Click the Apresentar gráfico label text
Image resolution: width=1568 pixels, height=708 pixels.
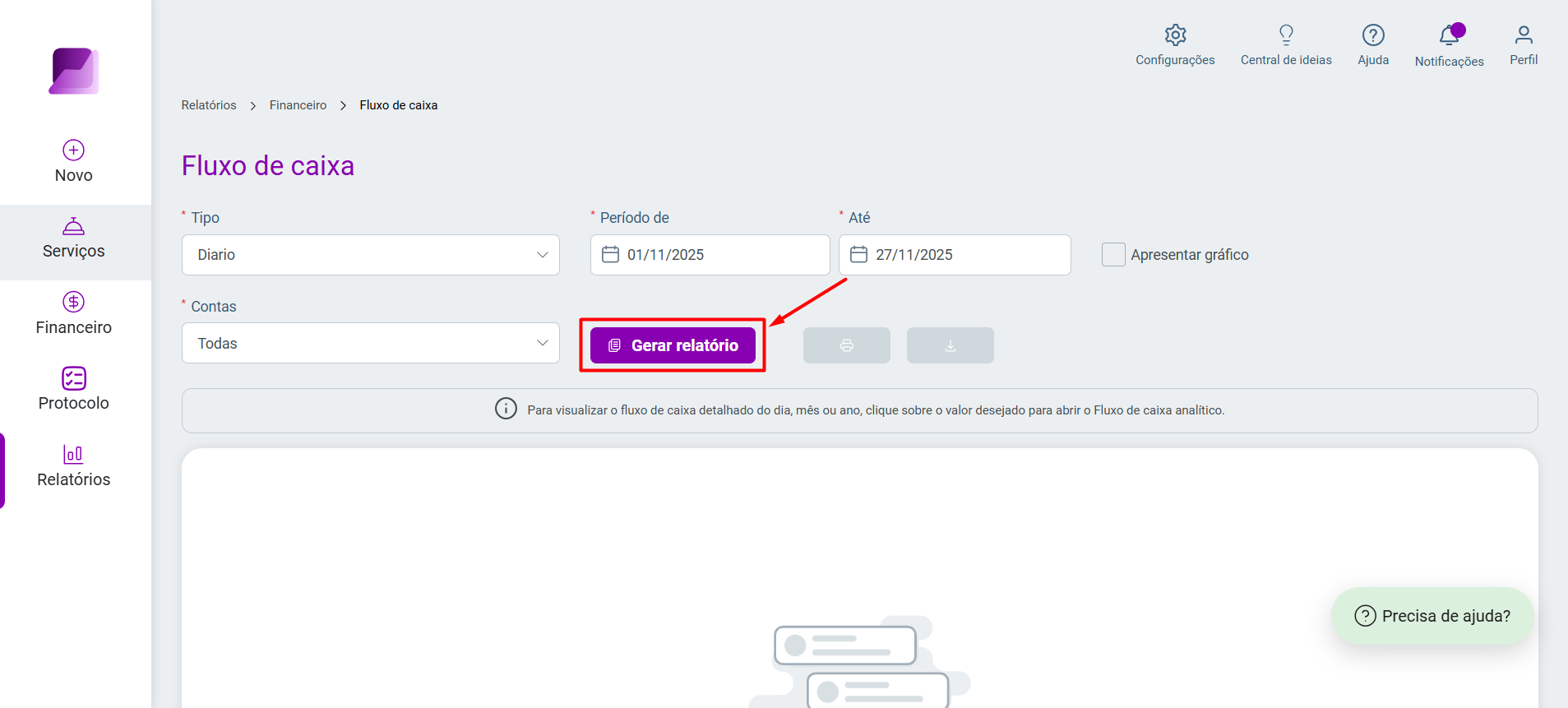tap(1190, 255)
